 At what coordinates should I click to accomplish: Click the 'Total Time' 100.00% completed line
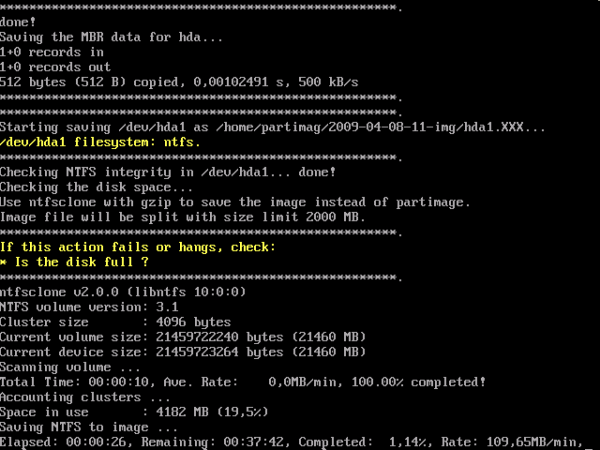point(243,381)
